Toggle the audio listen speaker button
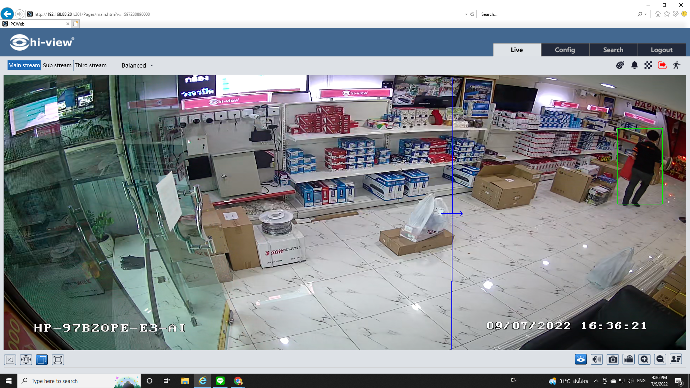The image size is (690, 388). 597,359
